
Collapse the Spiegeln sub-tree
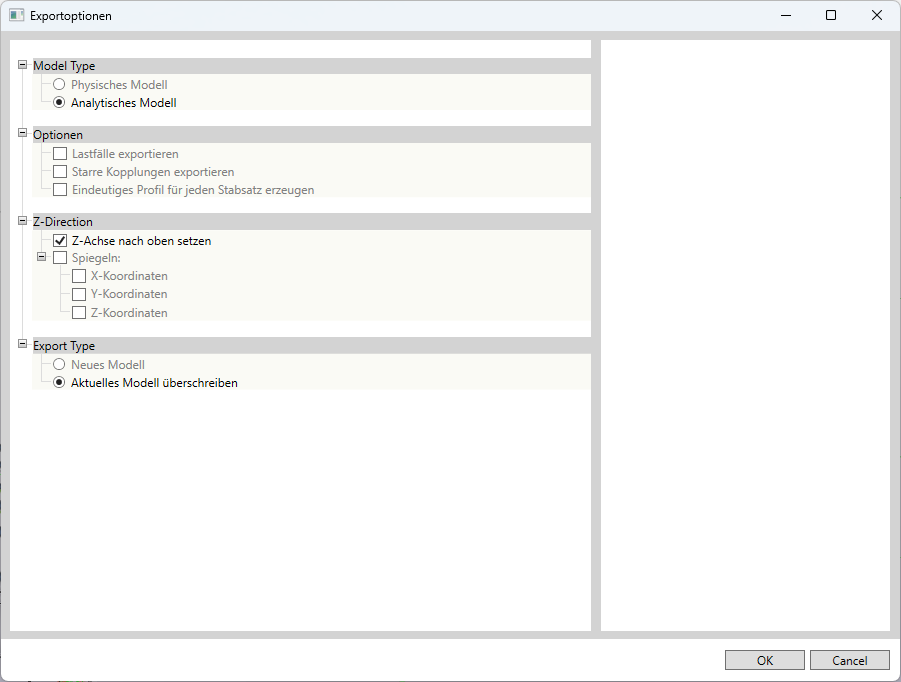pyautogui.click(x=41, y=257)
